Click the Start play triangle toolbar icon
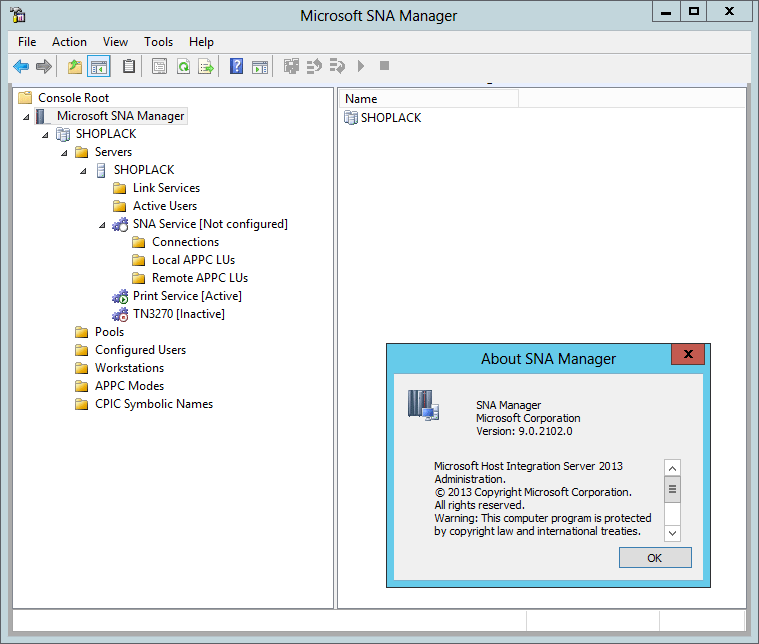The image size is (759, 644). point(361,66)
